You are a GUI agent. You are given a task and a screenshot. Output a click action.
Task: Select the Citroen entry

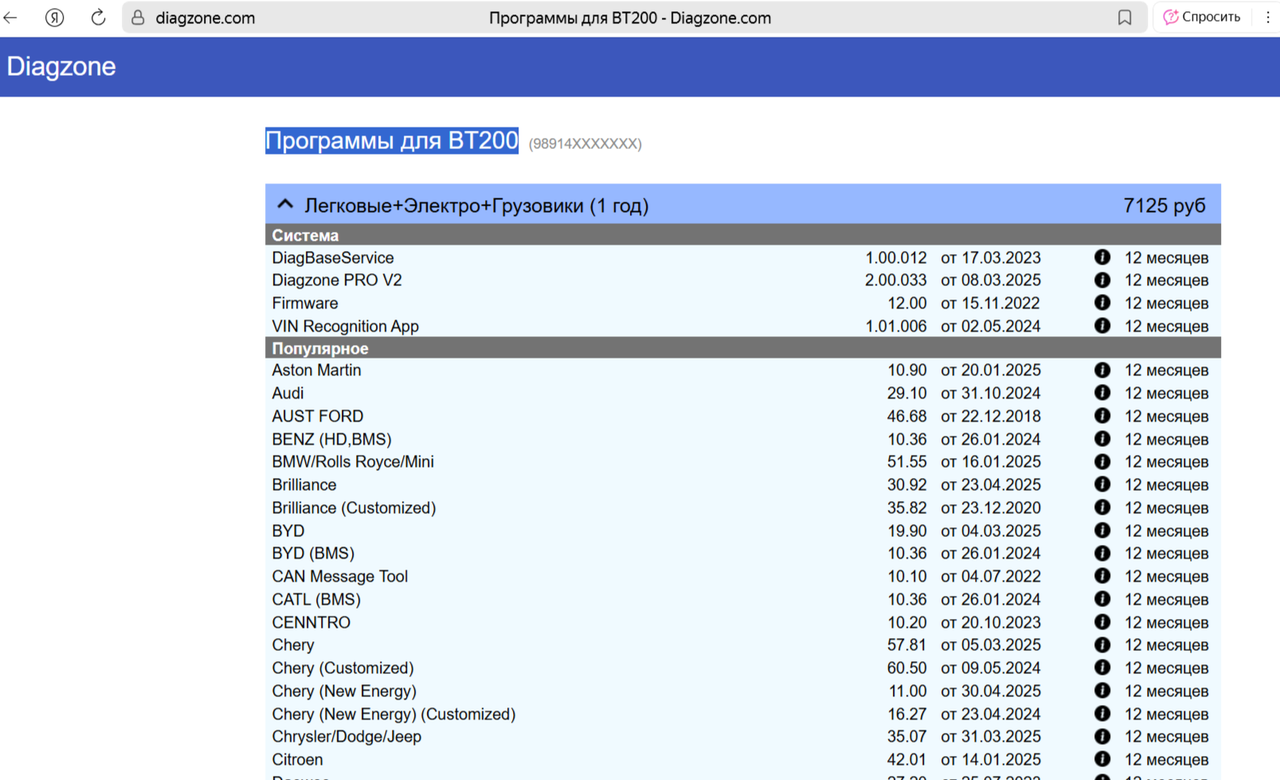(297, 760)
